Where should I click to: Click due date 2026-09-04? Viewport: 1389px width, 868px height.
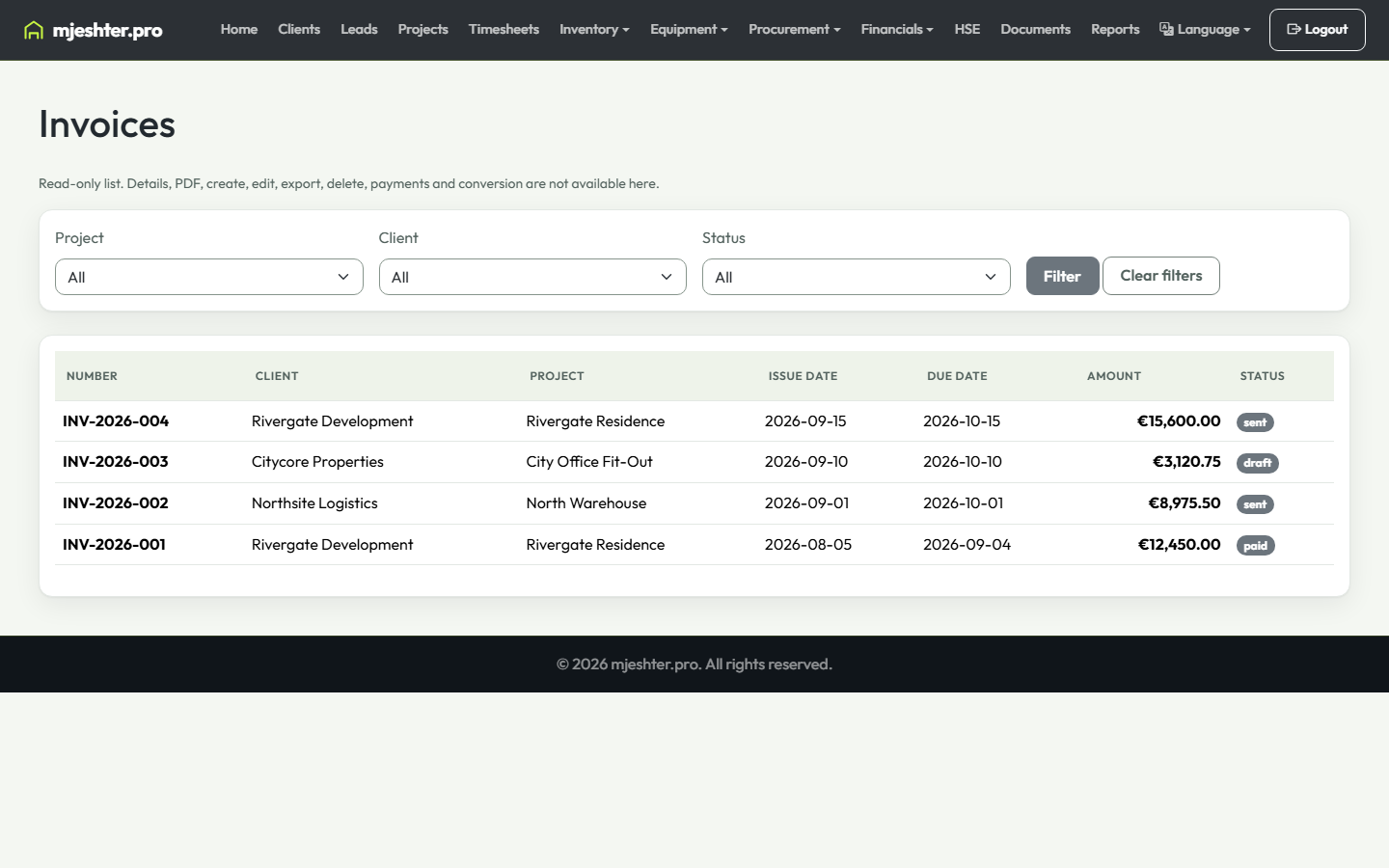[x=967, y=545]
